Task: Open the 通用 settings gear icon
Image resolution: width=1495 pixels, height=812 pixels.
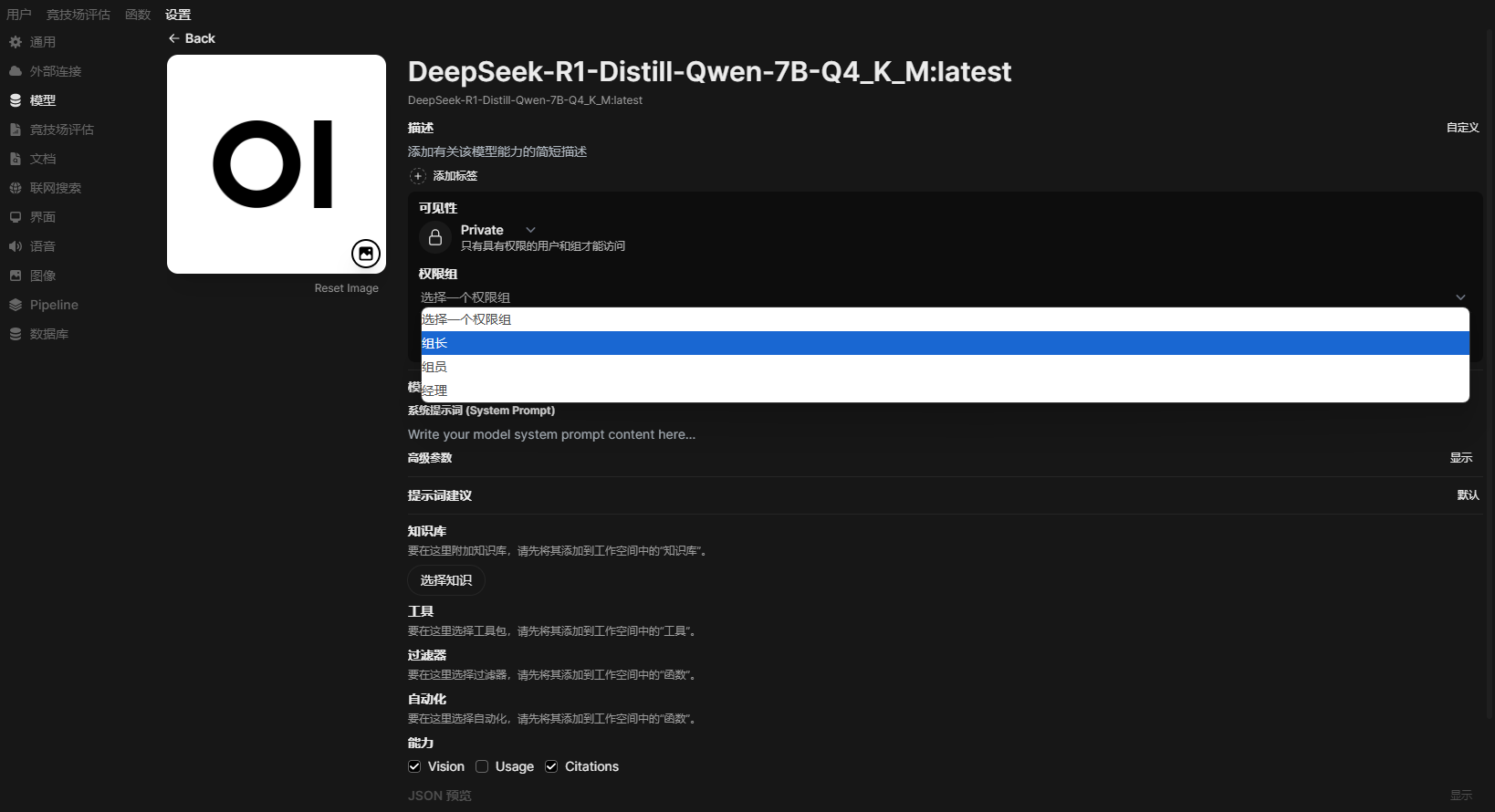Action: (16, 42)
